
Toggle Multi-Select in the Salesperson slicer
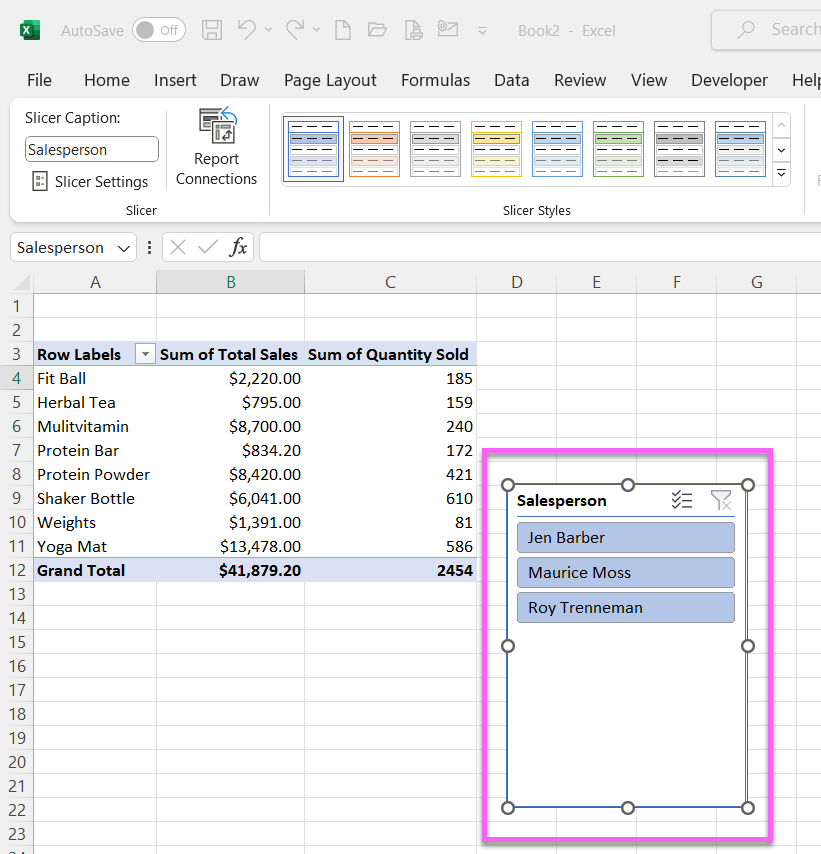[682, 500]
